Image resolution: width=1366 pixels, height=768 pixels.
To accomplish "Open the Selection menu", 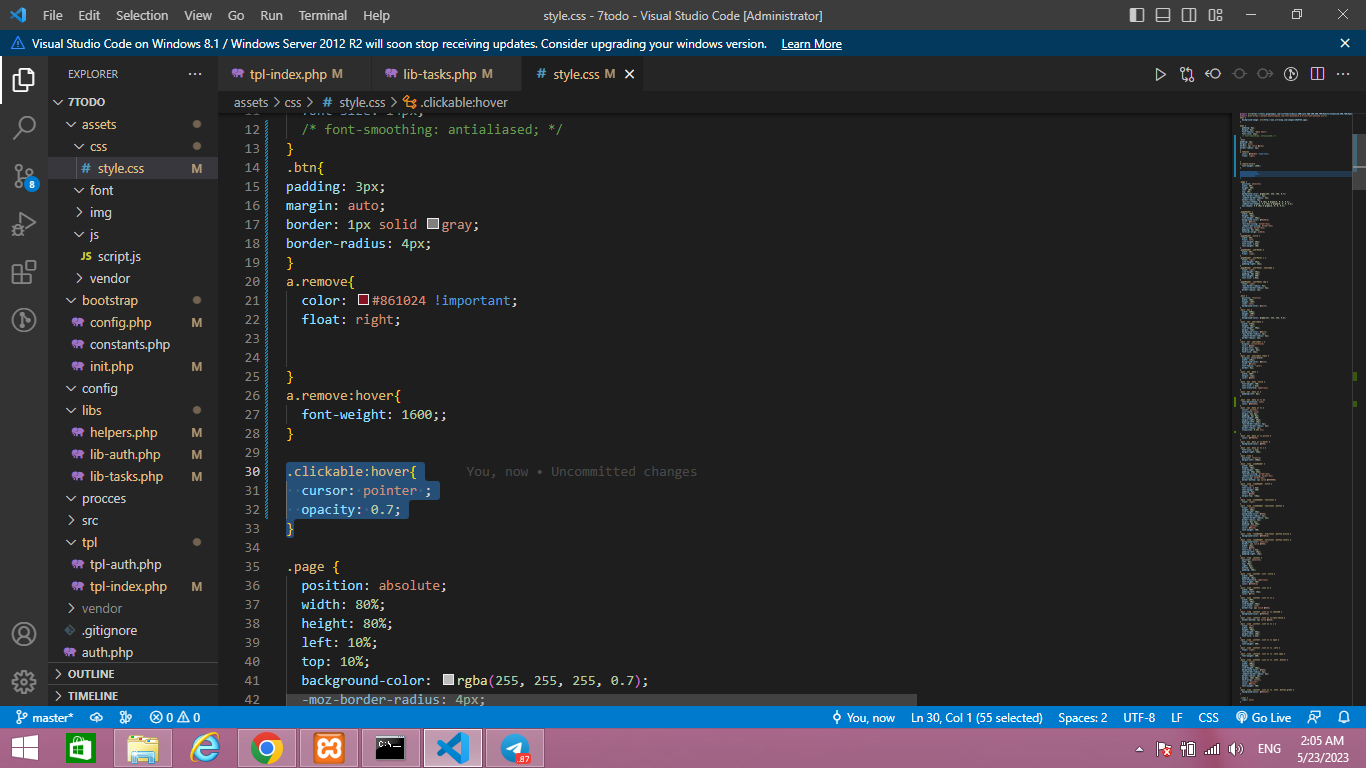I will (142, 15).
